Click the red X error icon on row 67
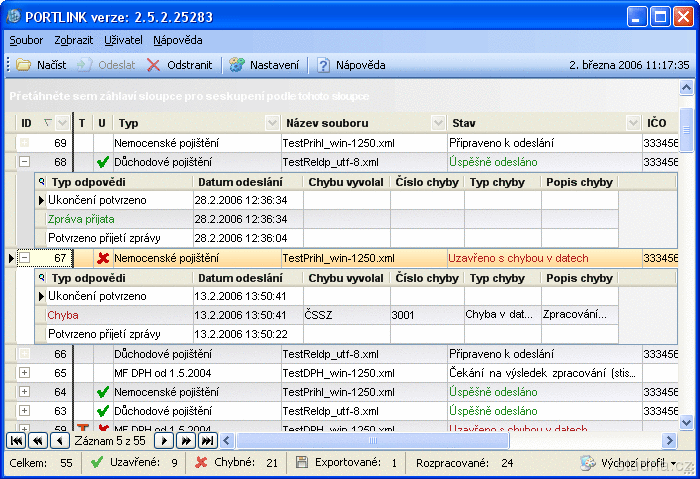The image size is (700, 479). 102,258
